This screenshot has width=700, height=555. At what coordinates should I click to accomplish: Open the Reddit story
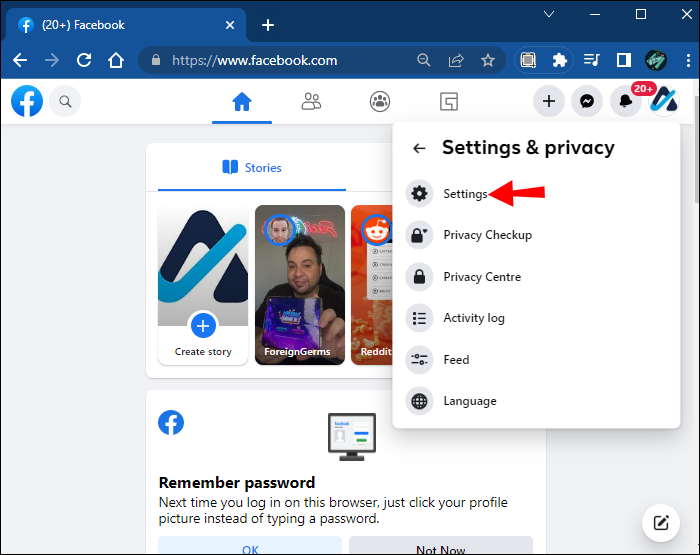[x=372, y=285]
